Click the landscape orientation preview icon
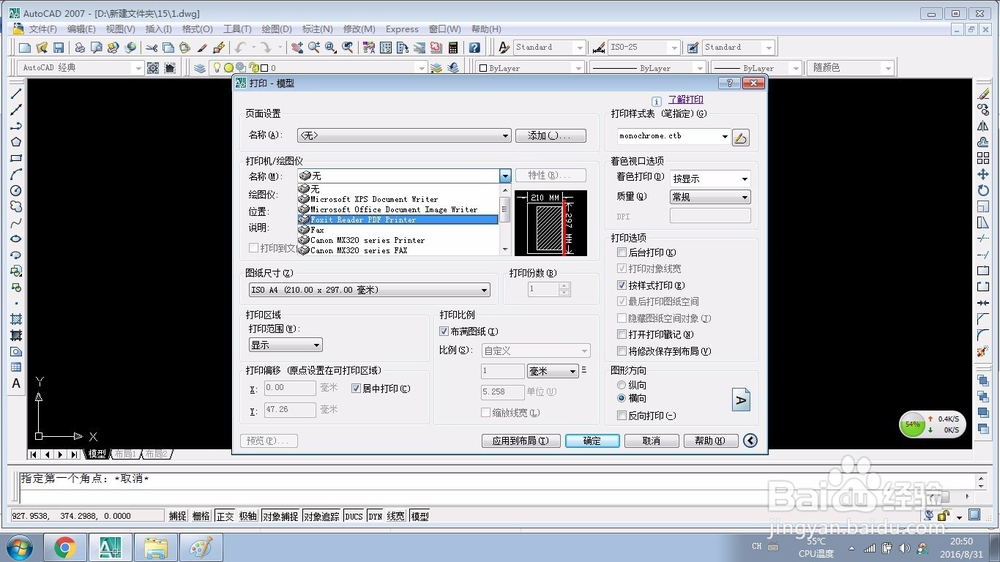This screenshot has width=1000, height=562. click(x=740, y=400)
